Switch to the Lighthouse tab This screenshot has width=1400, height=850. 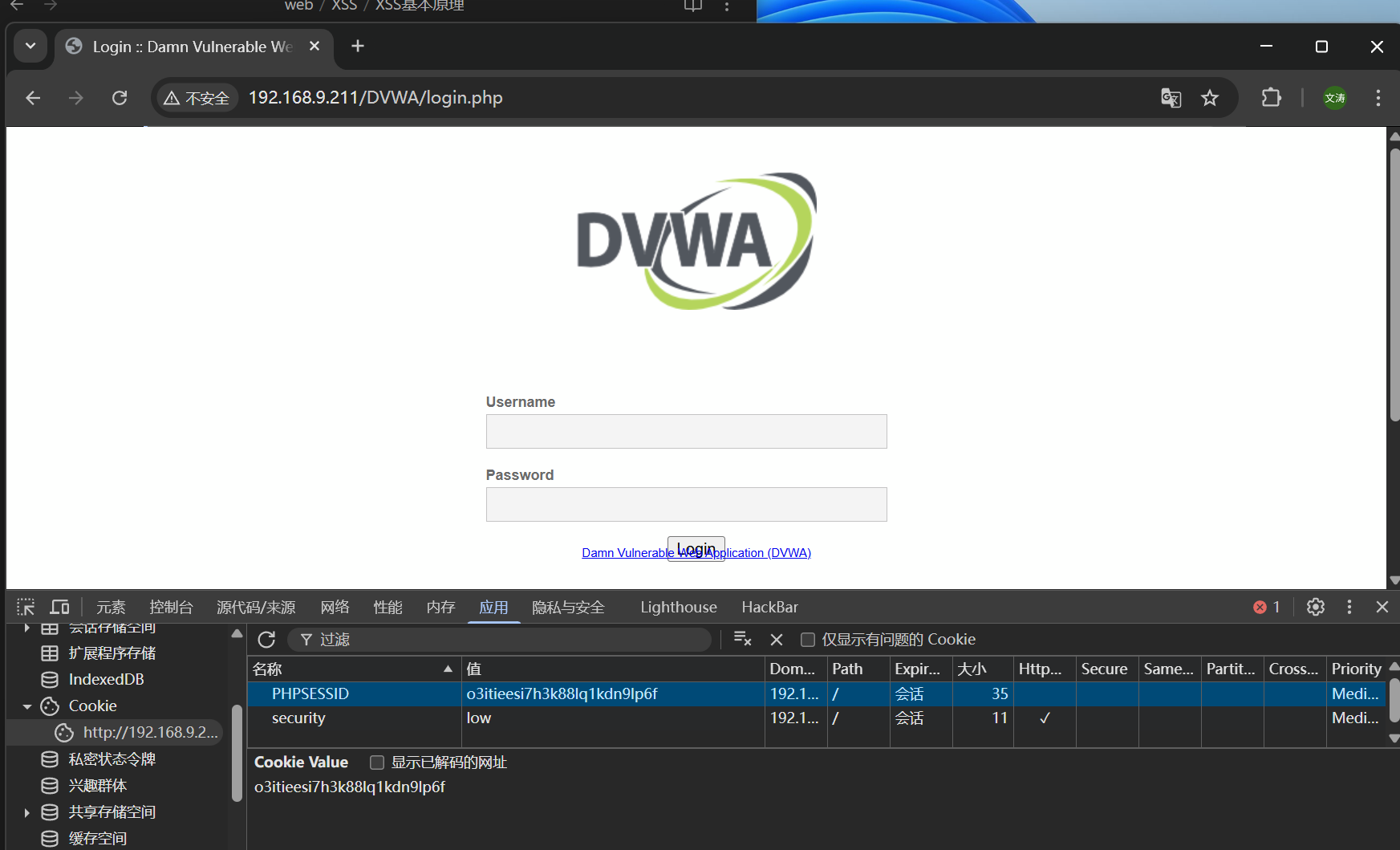click(678, 607)
